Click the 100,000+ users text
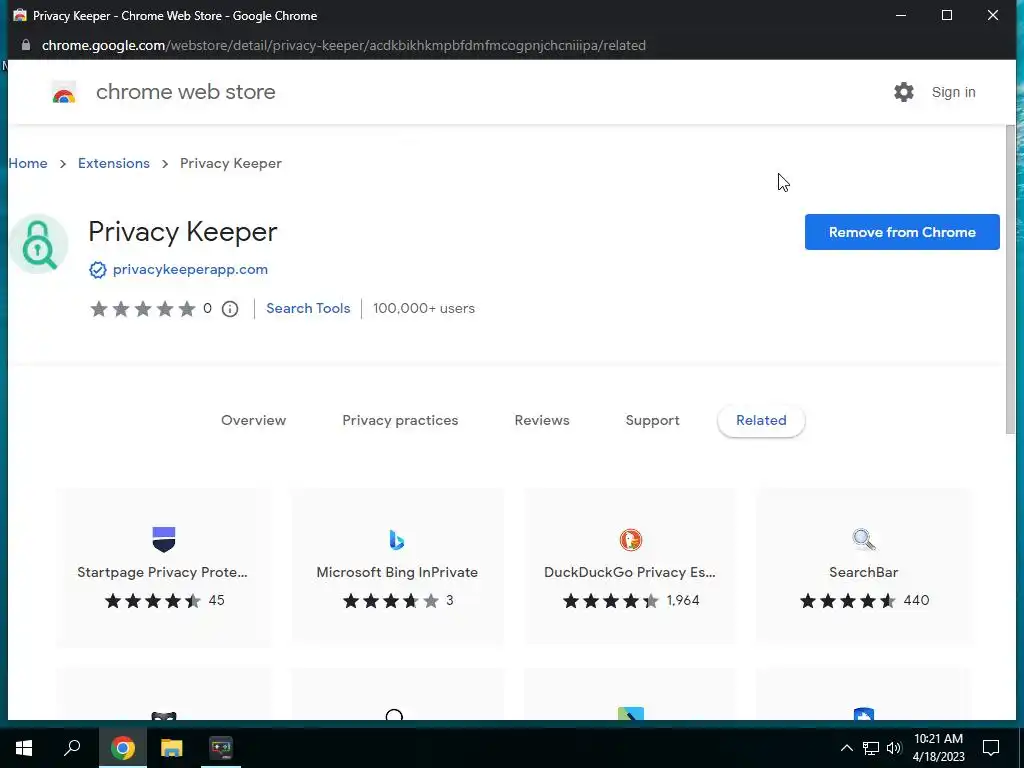This screenshot has width=1024, height=768. click(x=424, y=308)
